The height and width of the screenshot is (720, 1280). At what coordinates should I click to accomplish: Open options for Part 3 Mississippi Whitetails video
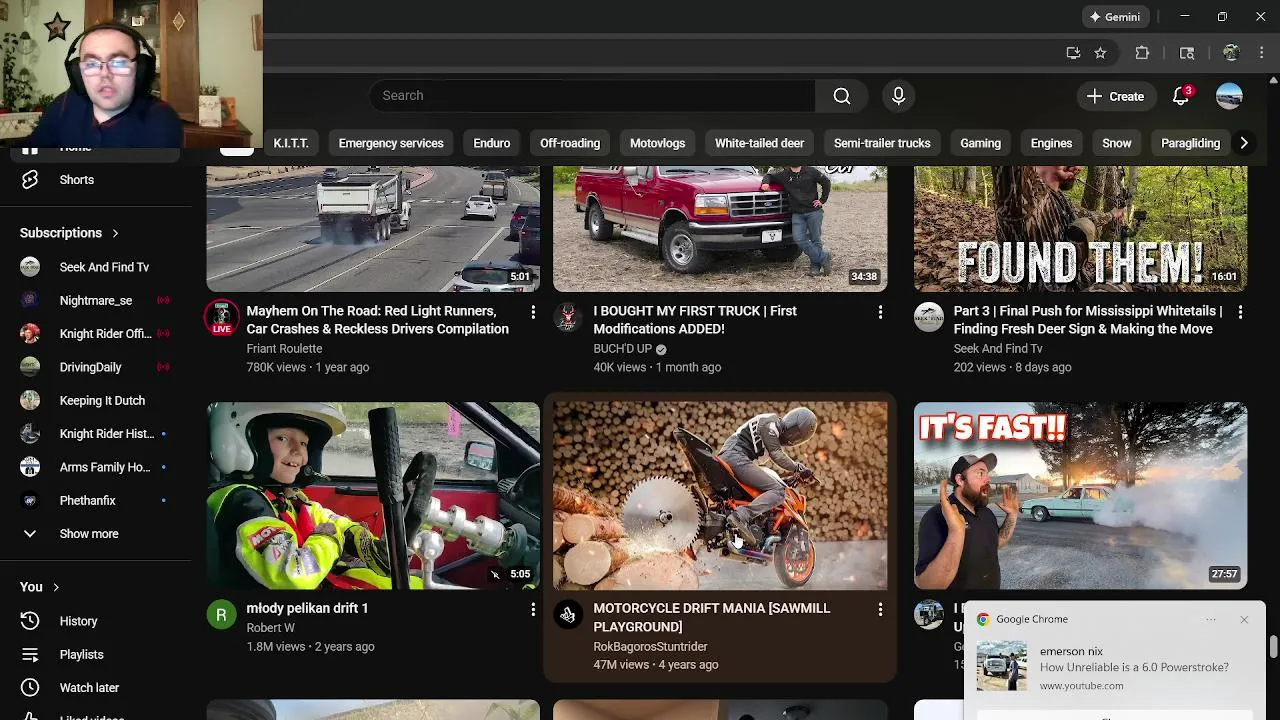point(1240,312)
